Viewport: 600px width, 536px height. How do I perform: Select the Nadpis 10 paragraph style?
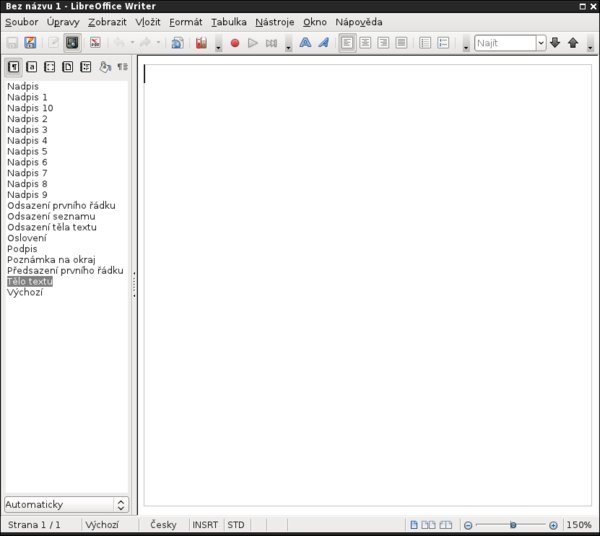(x=30, y=108)
